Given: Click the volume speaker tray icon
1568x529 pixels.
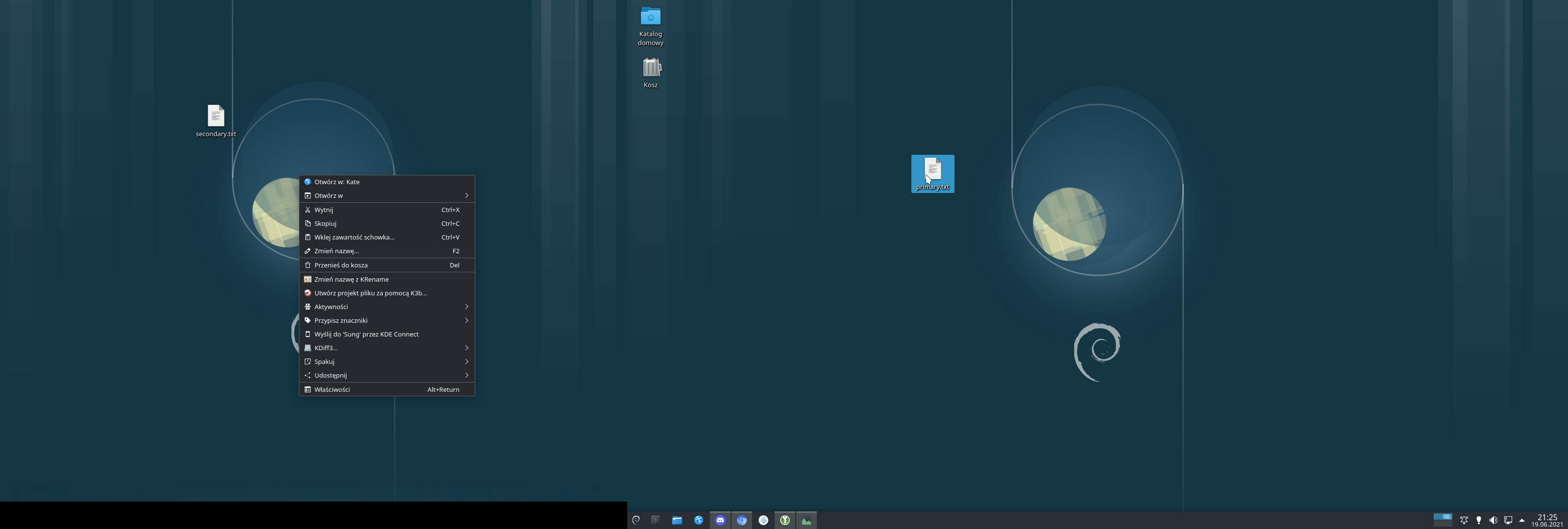Looking at the screenshot, I should 1493,520.
